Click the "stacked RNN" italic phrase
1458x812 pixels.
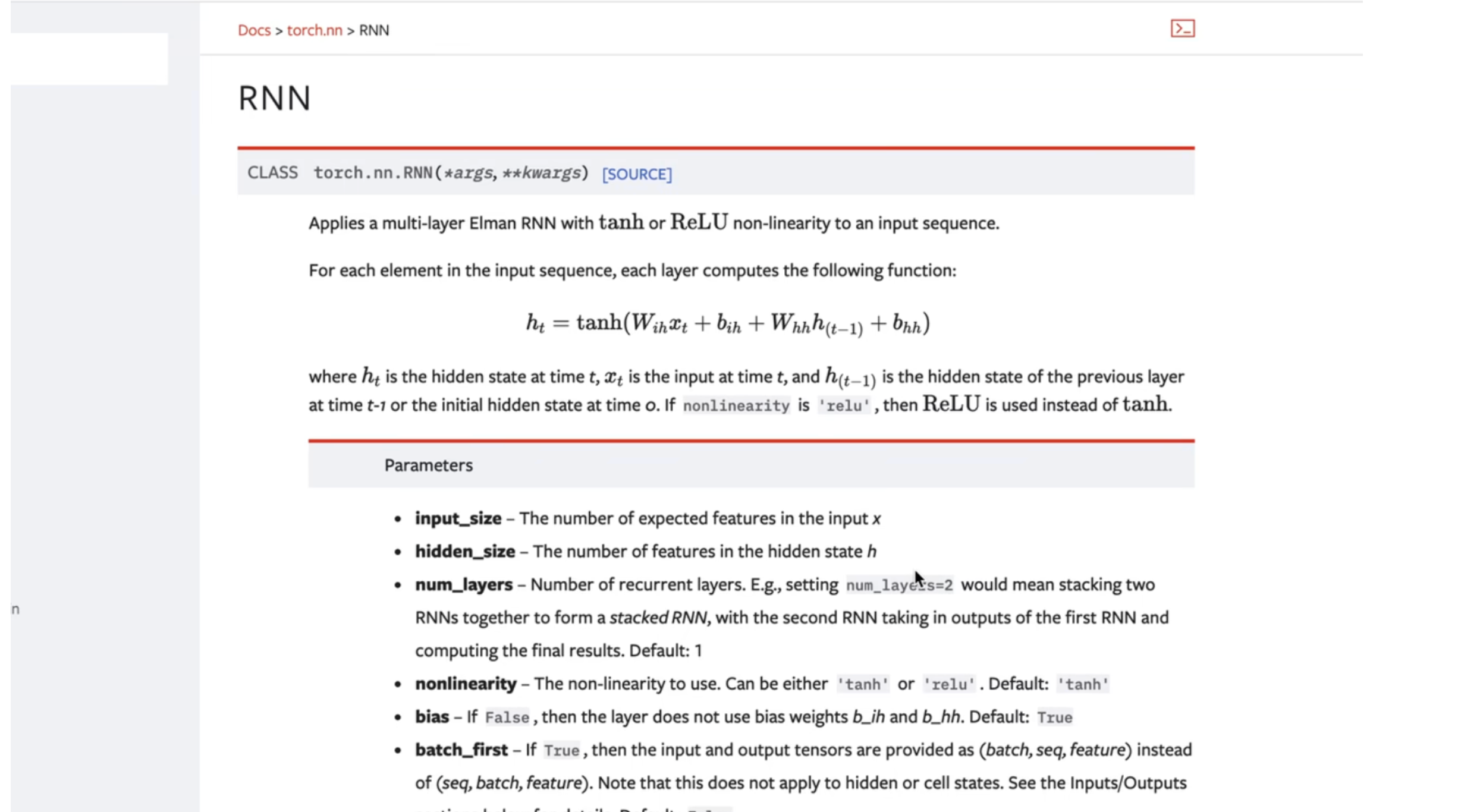point(658,618)
